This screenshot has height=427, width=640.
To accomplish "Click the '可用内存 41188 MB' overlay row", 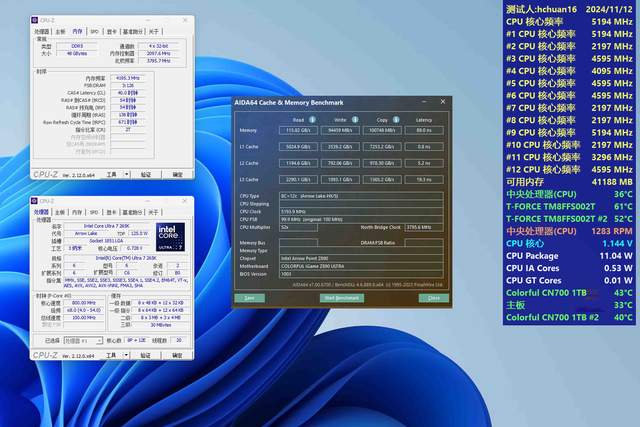I will tap(569, 182).
